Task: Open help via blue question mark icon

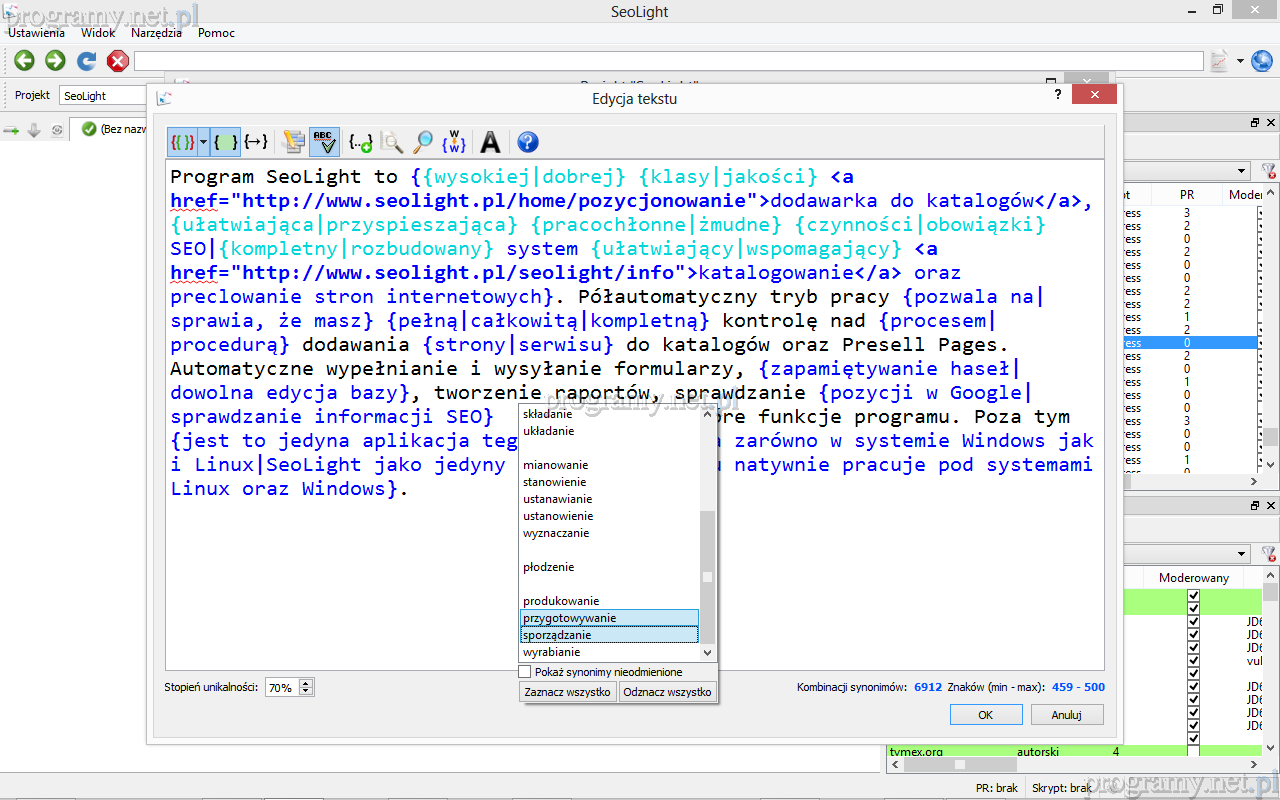Action: click(527, 142)
